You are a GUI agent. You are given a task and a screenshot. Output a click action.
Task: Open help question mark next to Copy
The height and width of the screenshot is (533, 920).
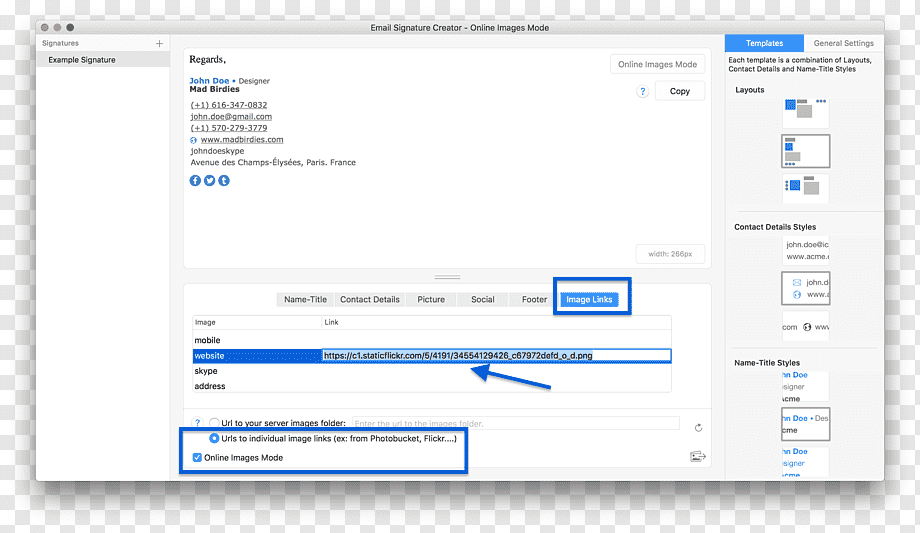point(642,91)
